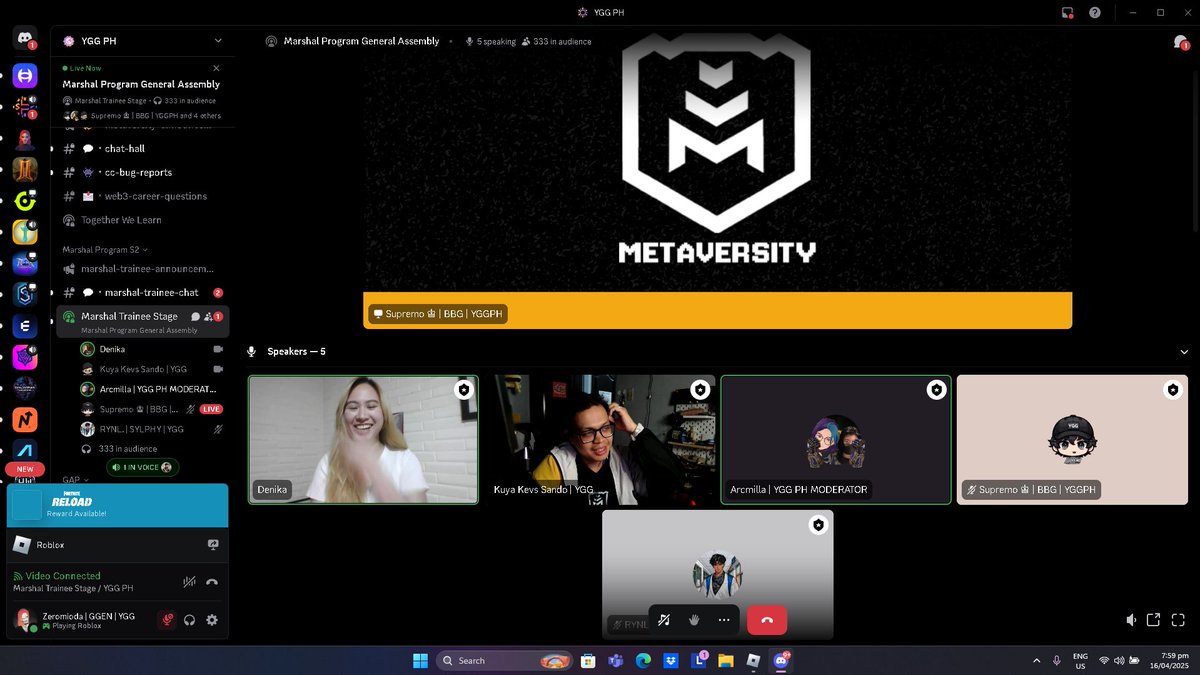Open marshal-trainee-announcements channel
This screenshot has height=675, width=1200.
[141, 269]
